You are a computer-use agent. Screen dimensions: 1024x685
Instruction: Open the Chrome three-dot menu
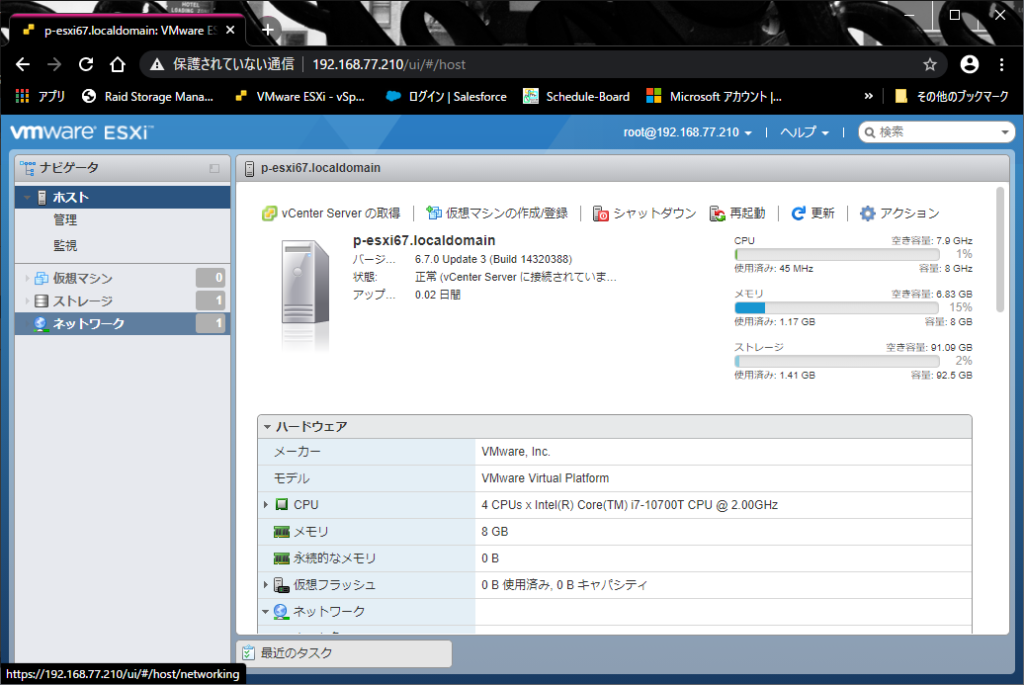pos(1002,64)
